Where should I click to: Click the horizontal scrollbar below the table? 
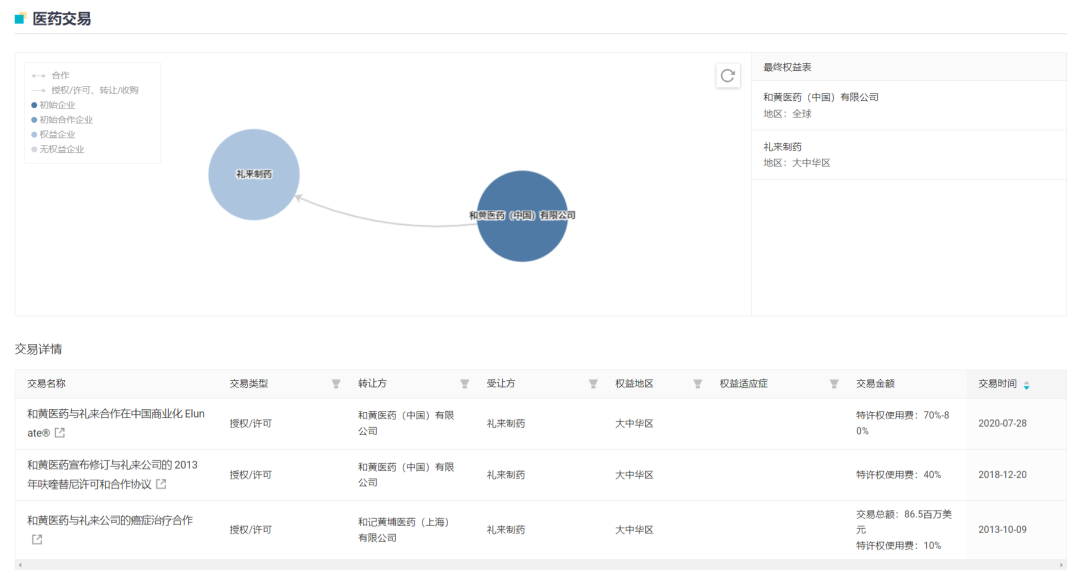click(x=540, y=565)
